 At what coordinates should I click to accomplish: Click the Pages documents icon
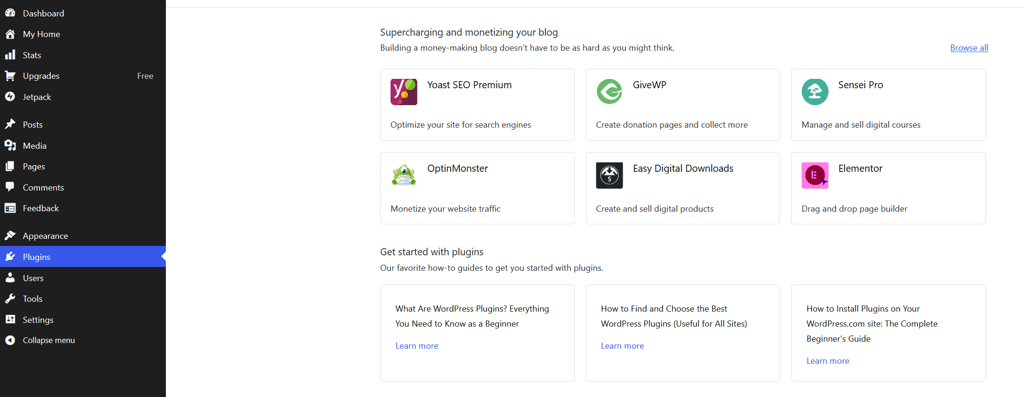tap(10, 167)
